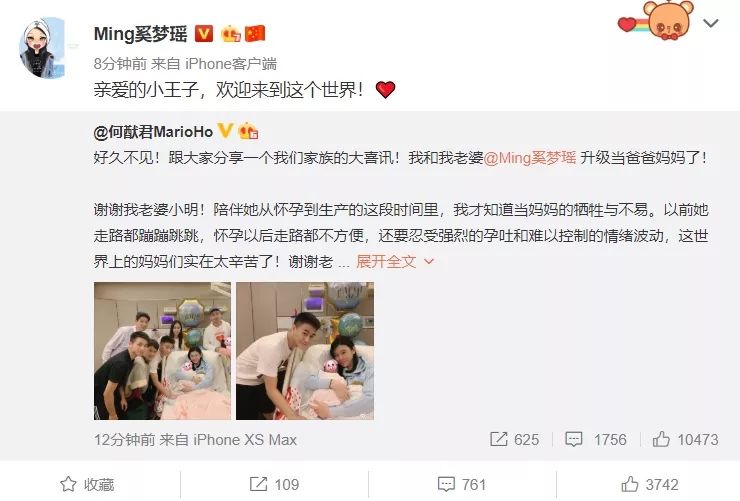Click the original post repost icon 625
This screenshot has width=740, height=501.
click(514, 439)
